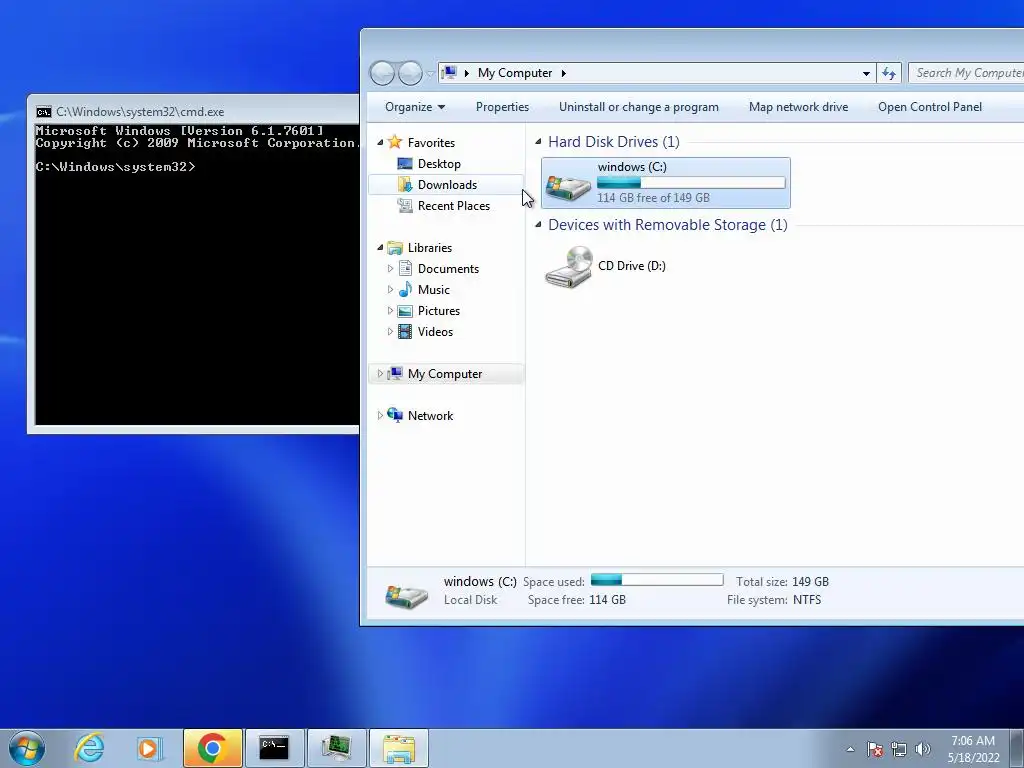Viewport: 1024px width, 768px height.
Task: Open Google Chrome from the taskbar
Action: (x=212, y=748)
